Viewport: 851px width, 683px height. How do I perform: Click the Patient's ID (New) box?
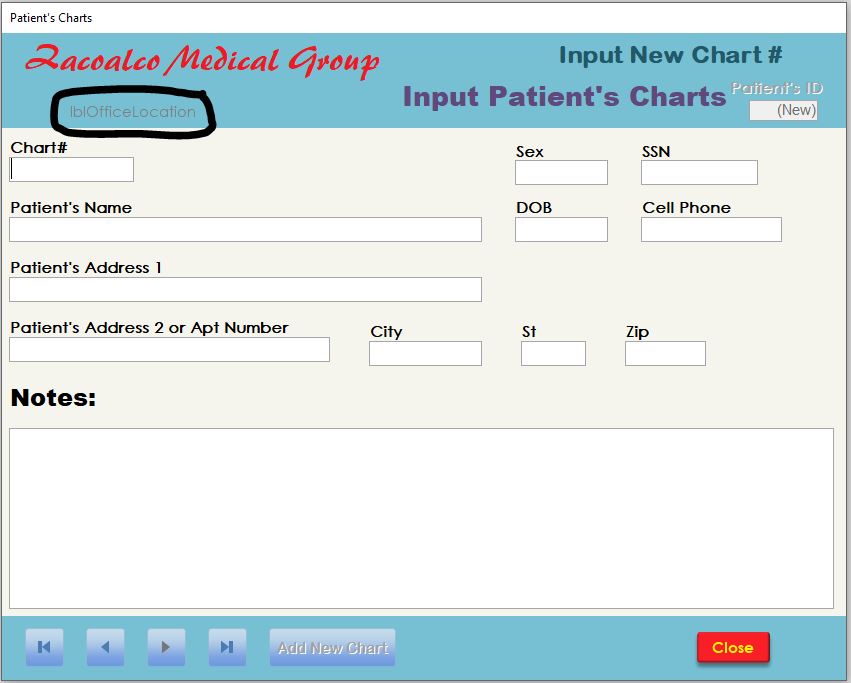click(783, 110)
